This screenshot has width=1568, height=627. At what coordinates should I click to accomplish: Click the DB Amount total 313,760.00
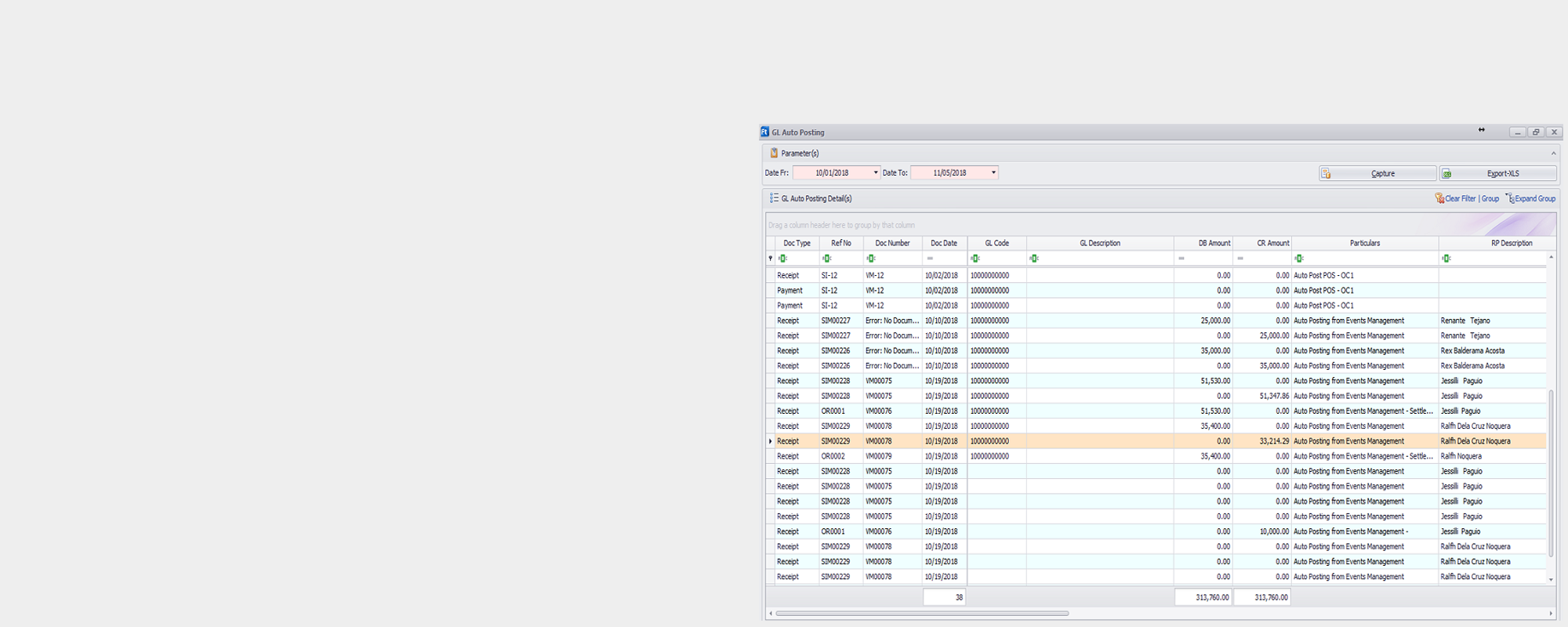coord(1203,597)
